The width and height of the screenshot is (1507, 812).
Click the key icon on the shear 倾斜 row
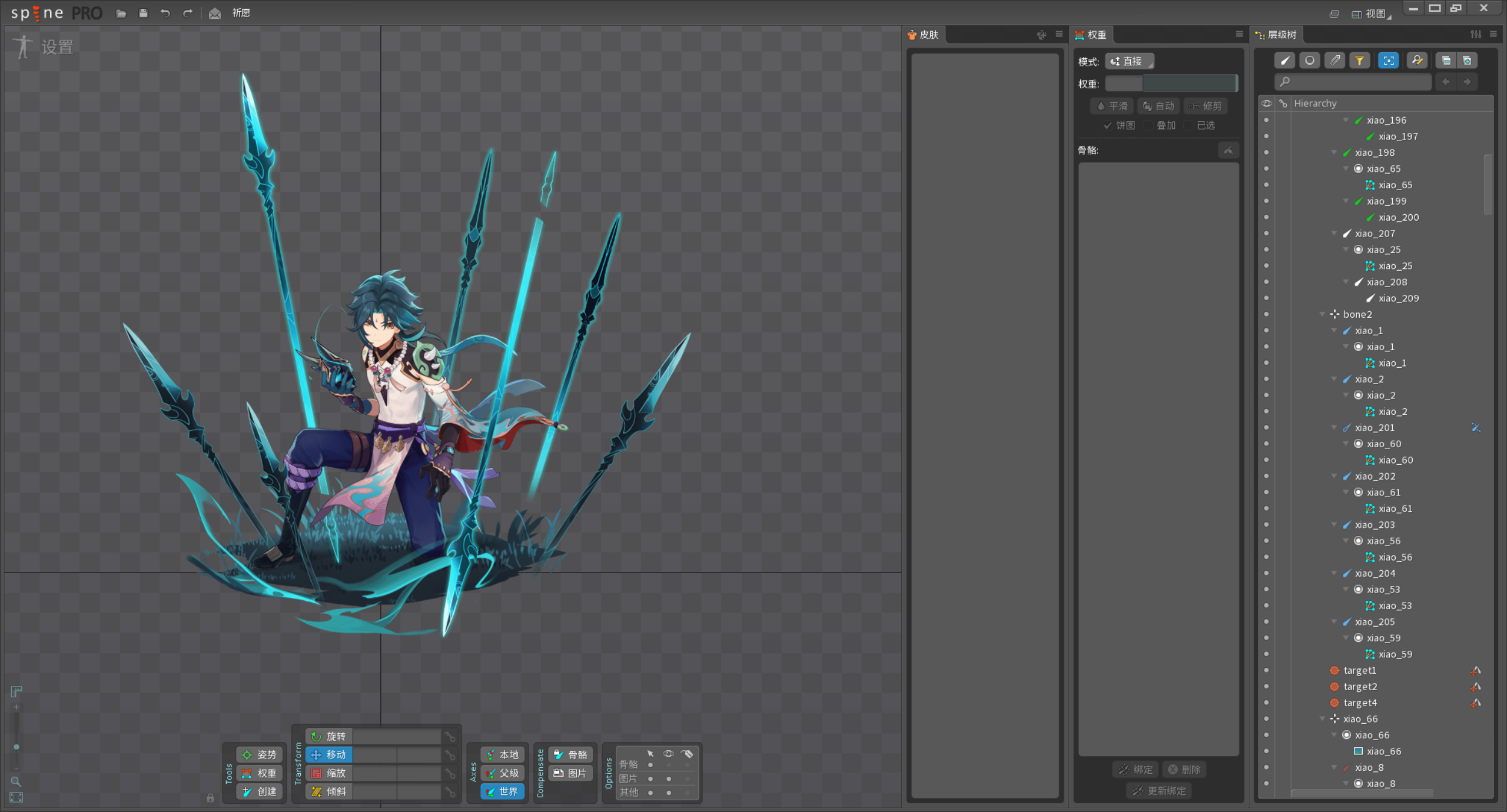450,792
